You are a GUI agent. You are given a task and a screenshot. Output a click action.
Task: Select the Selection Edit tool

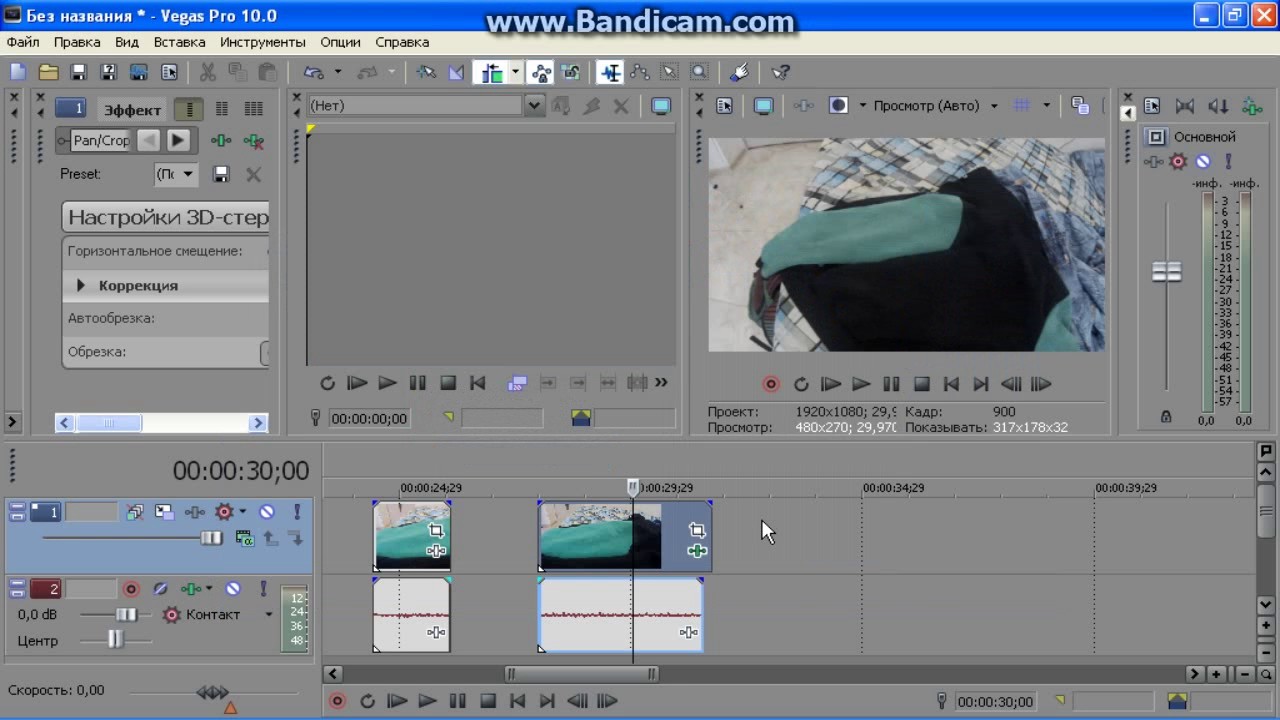point(670,72)
